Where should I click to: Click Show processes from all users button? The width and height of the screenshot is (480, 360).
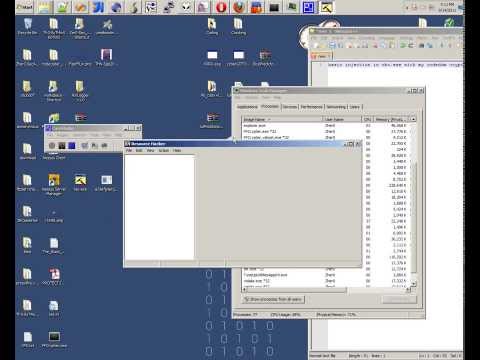[273, 299]
